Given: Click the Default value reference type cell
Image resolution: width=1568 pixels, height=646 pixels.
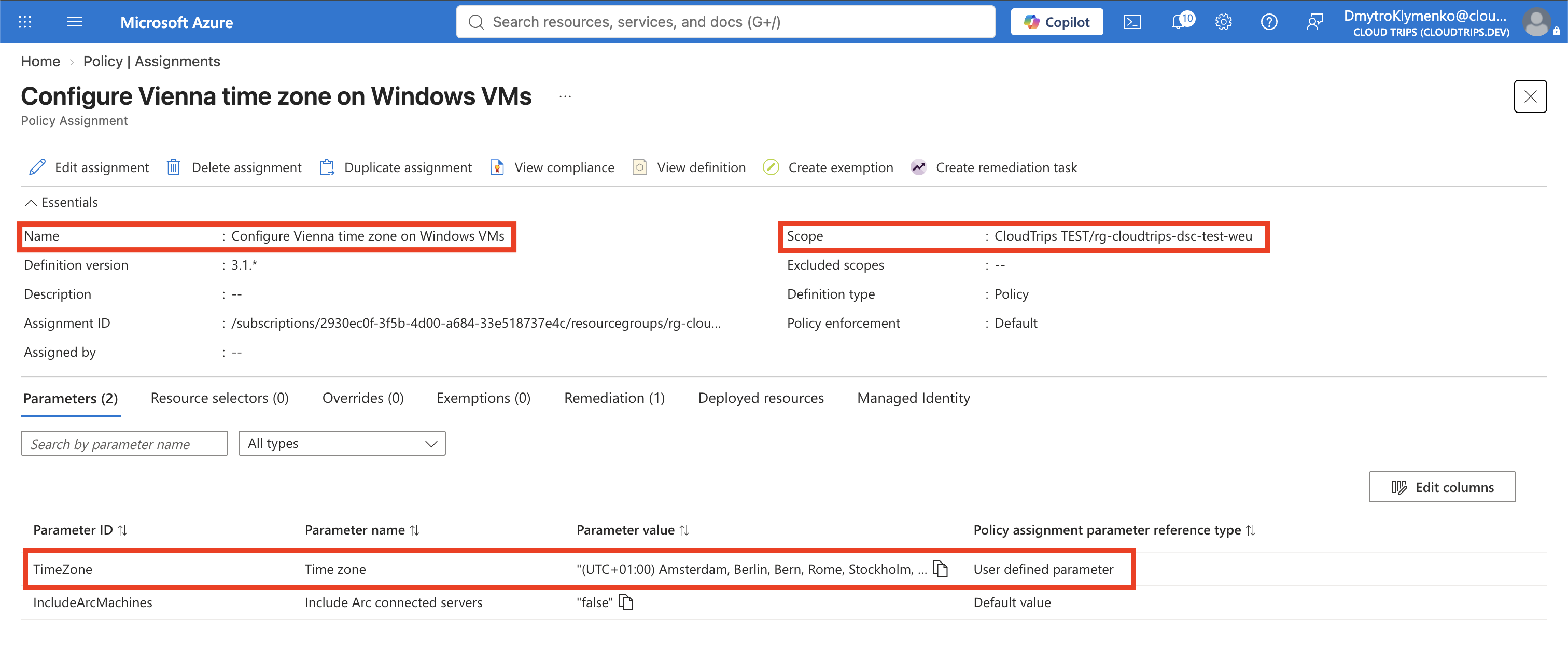Looking at the screenshot, I should (x=1012, y=603).
